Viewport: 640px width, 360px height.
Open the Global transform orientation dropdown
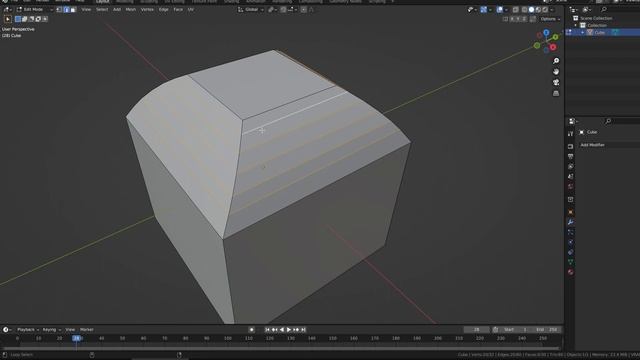[251, 9]
